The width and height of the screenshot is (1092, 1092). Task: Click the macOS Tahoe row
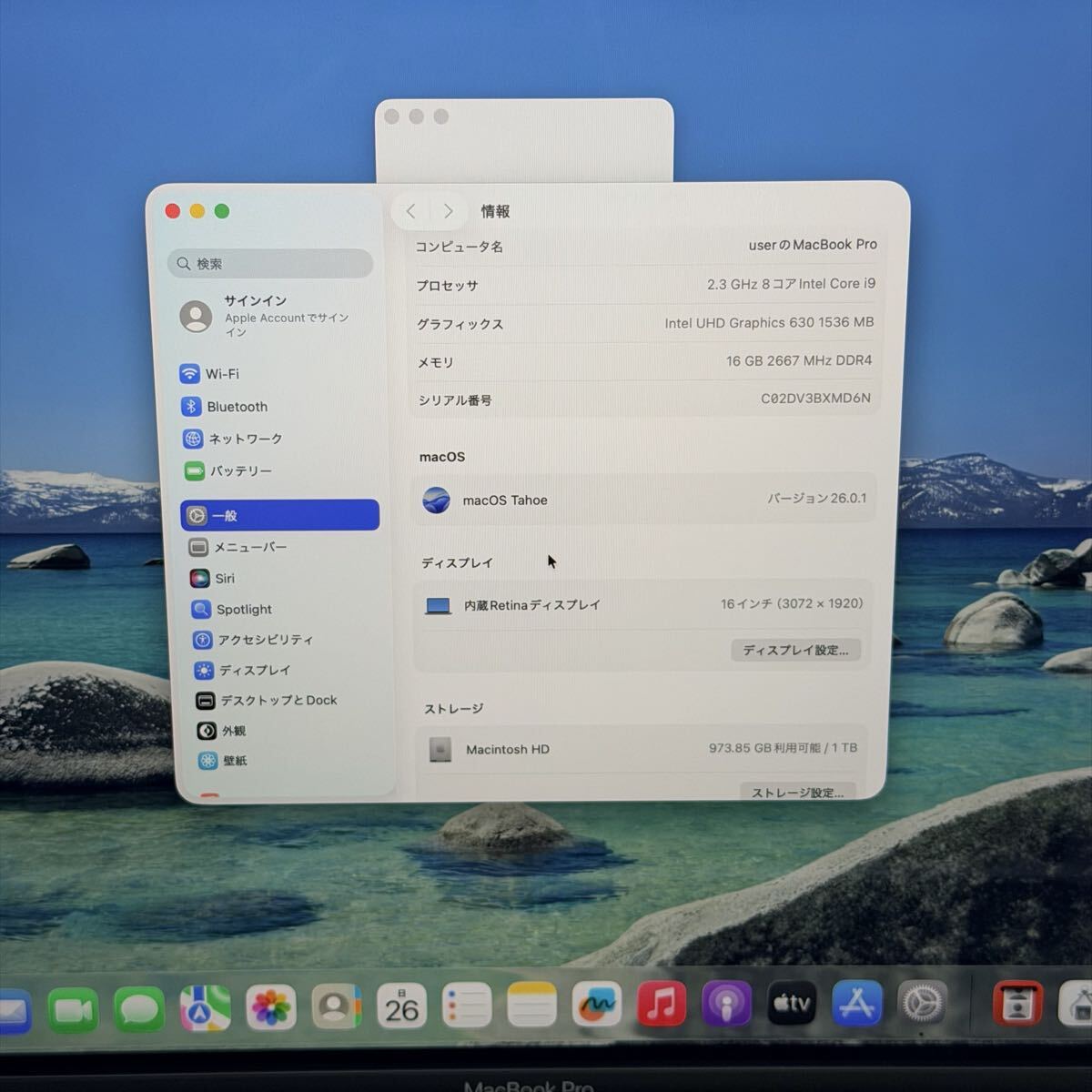click(x=645, y=500)
